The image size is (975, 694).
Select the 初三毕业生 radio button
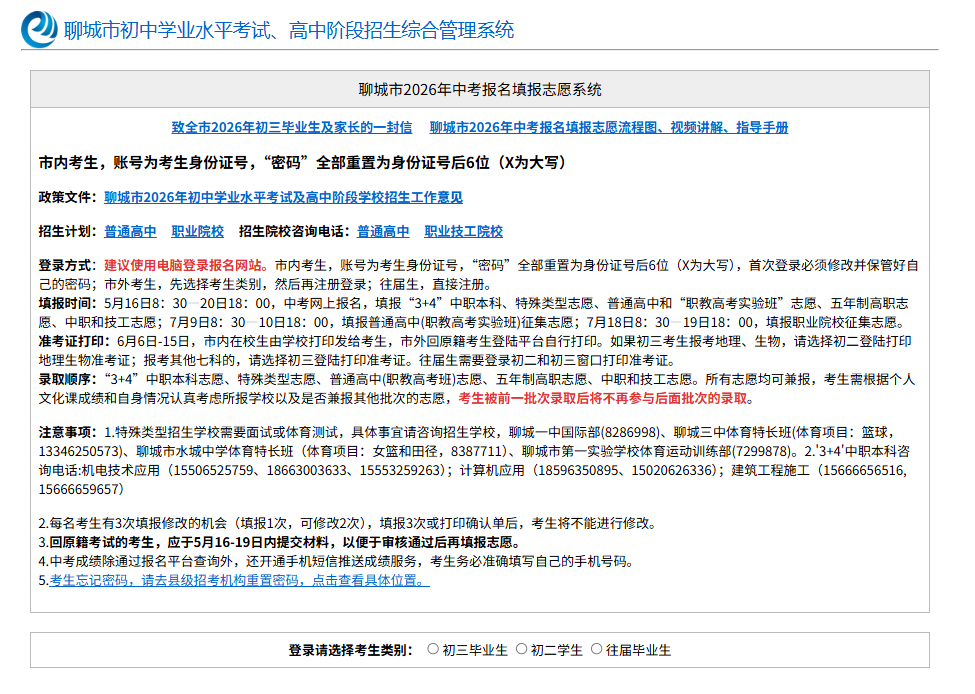433,649
